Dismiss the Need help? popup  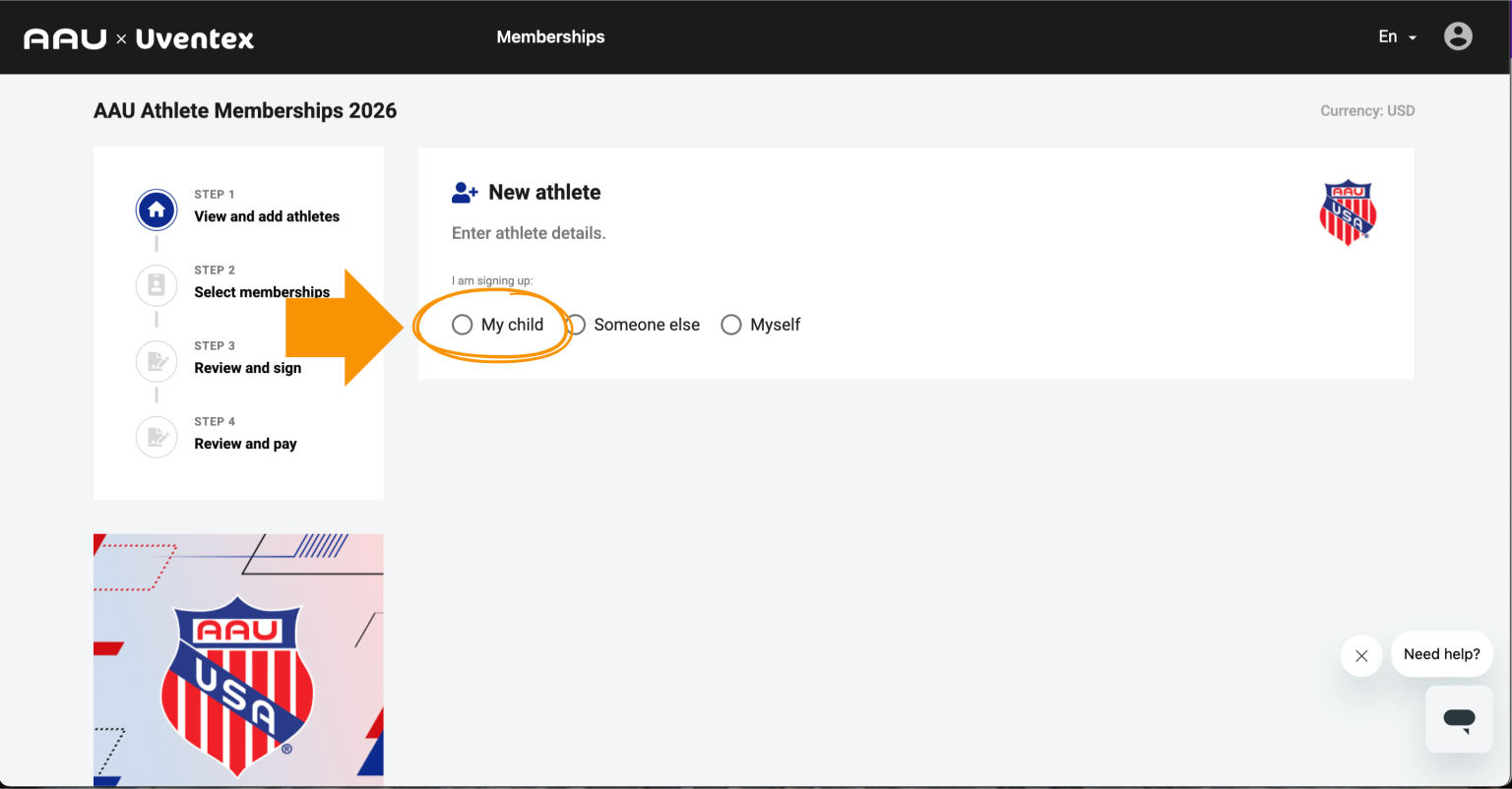[1361, 655]
